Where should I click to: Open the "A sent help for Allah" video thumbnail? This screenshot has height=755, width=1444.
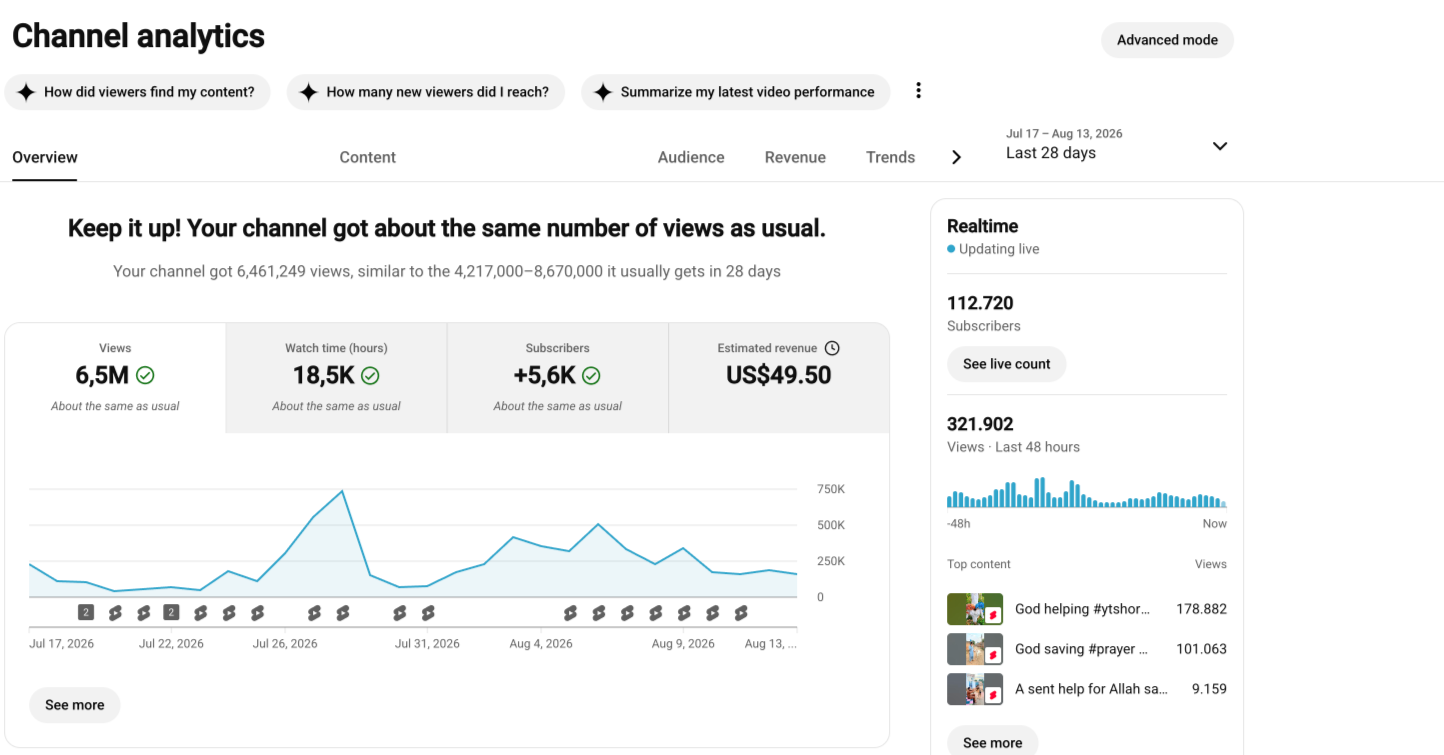pyautogui.click(x=975, y=689)
